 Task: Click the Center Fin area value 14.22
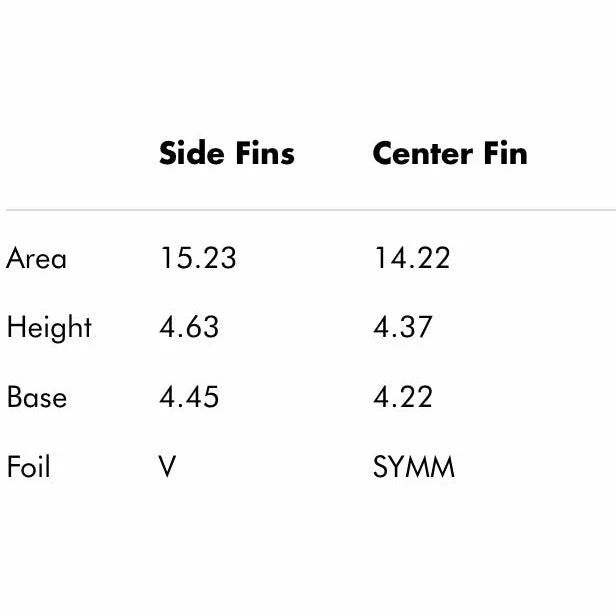click(412, 258)
